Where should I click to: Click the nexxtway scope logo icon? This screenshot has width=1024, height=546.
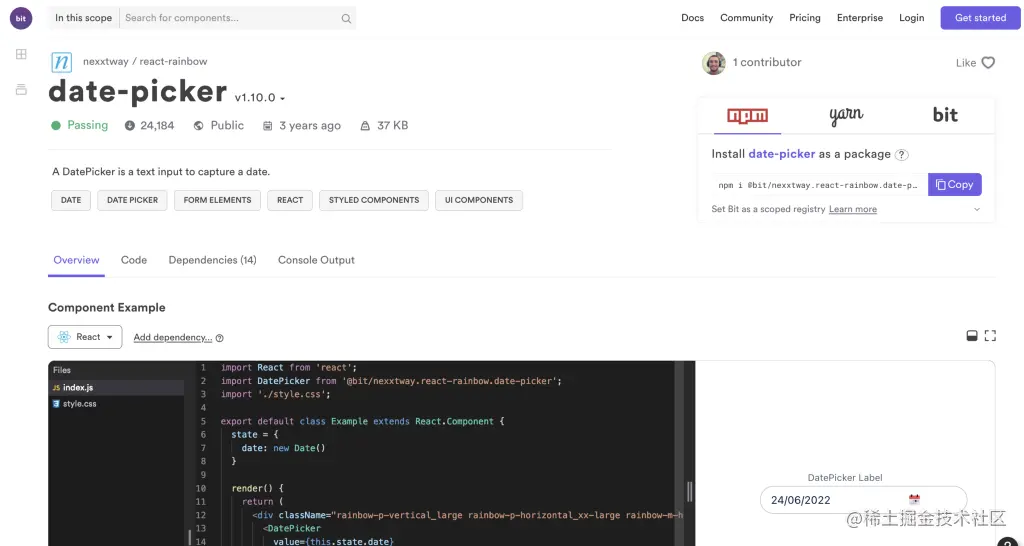click(61, 62)
